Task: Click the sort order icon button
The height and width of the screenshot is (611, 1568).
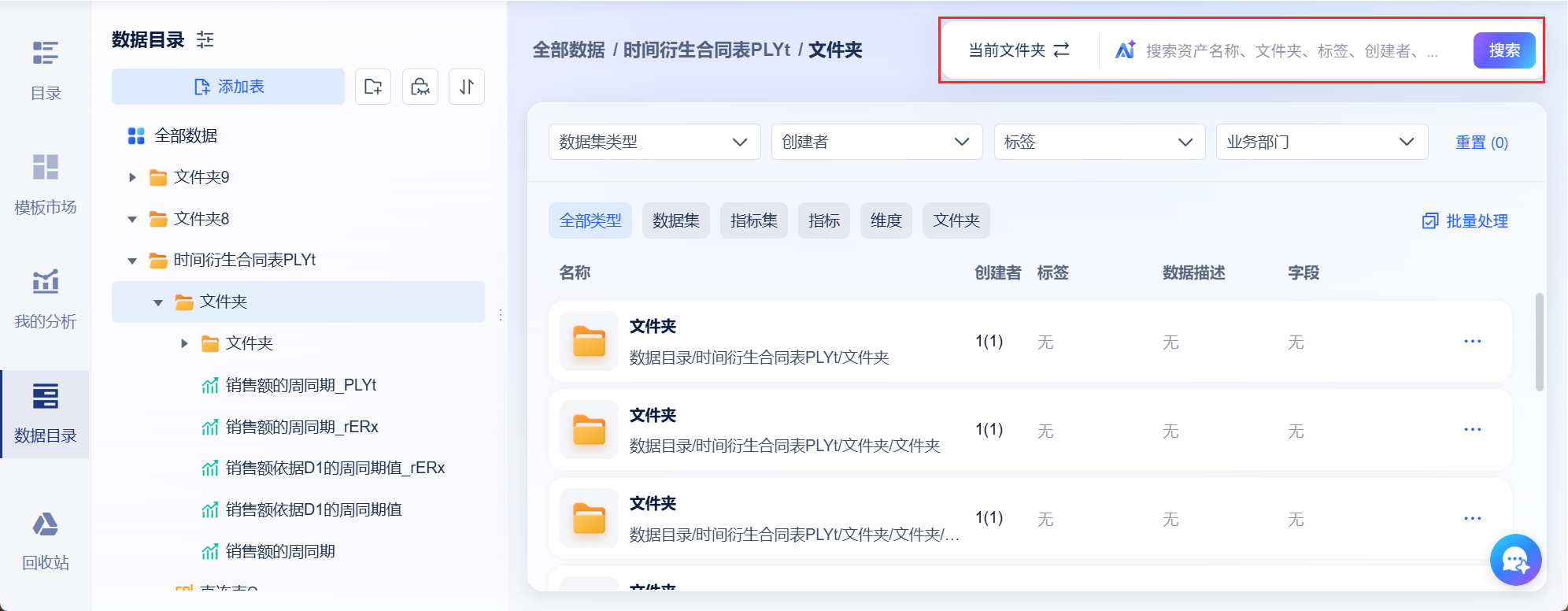Action: pos(467,87)
